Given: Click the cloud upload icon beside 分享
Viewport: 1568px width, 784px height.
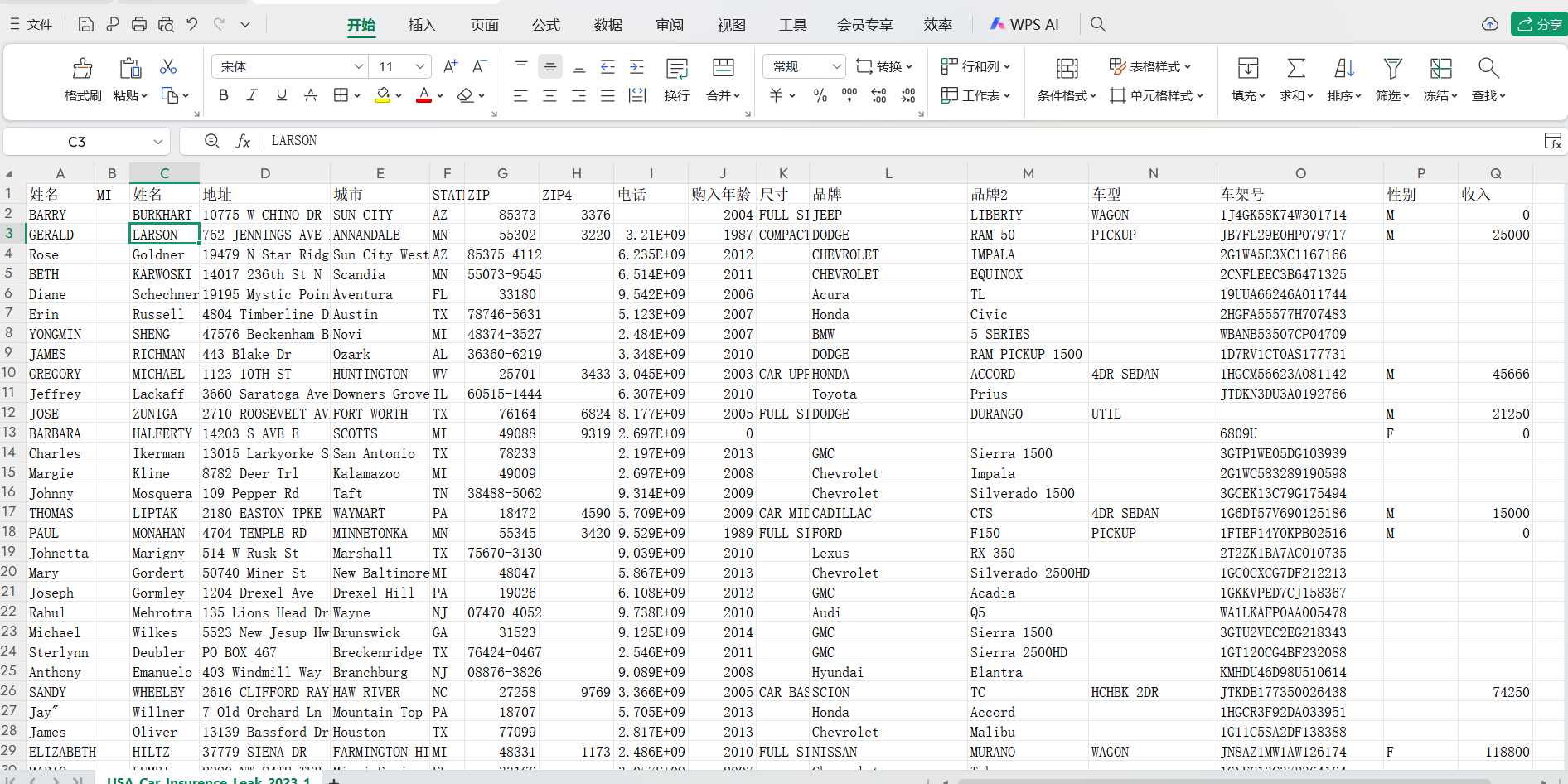Looking at the screenshot, I should pos(1490,24).
